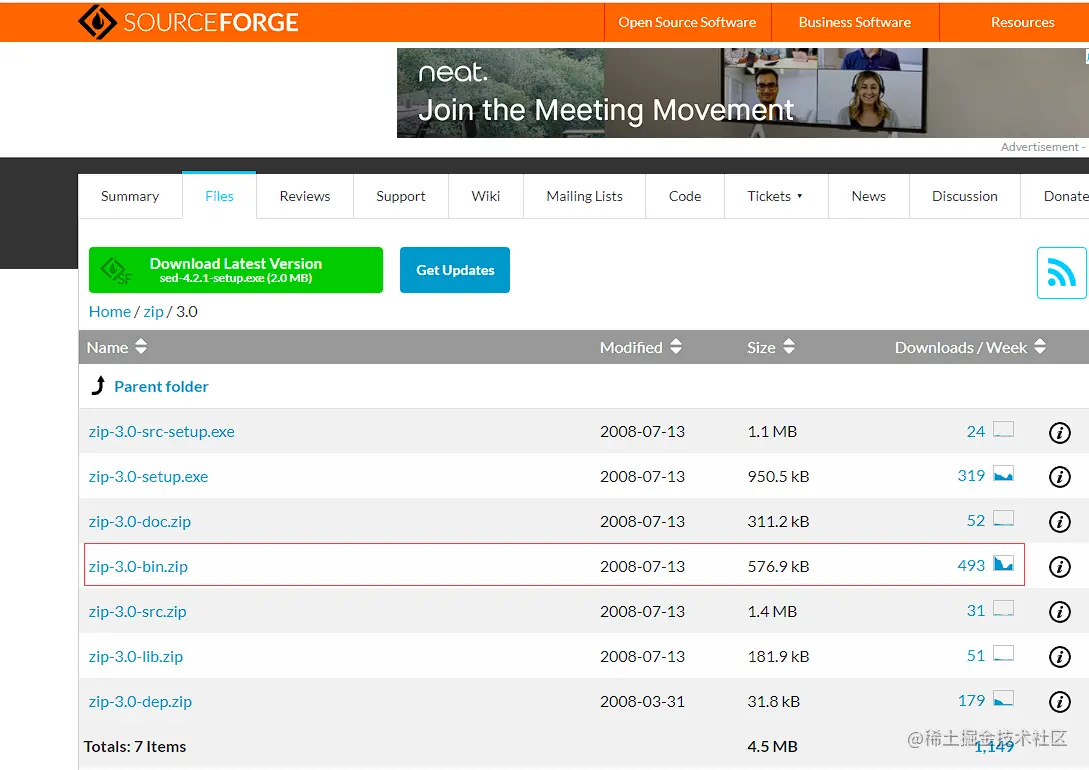Show info icon for zip-3.0-setup.exe
This screenshot has width=1089, height=770.
[x=1059, y=477]
